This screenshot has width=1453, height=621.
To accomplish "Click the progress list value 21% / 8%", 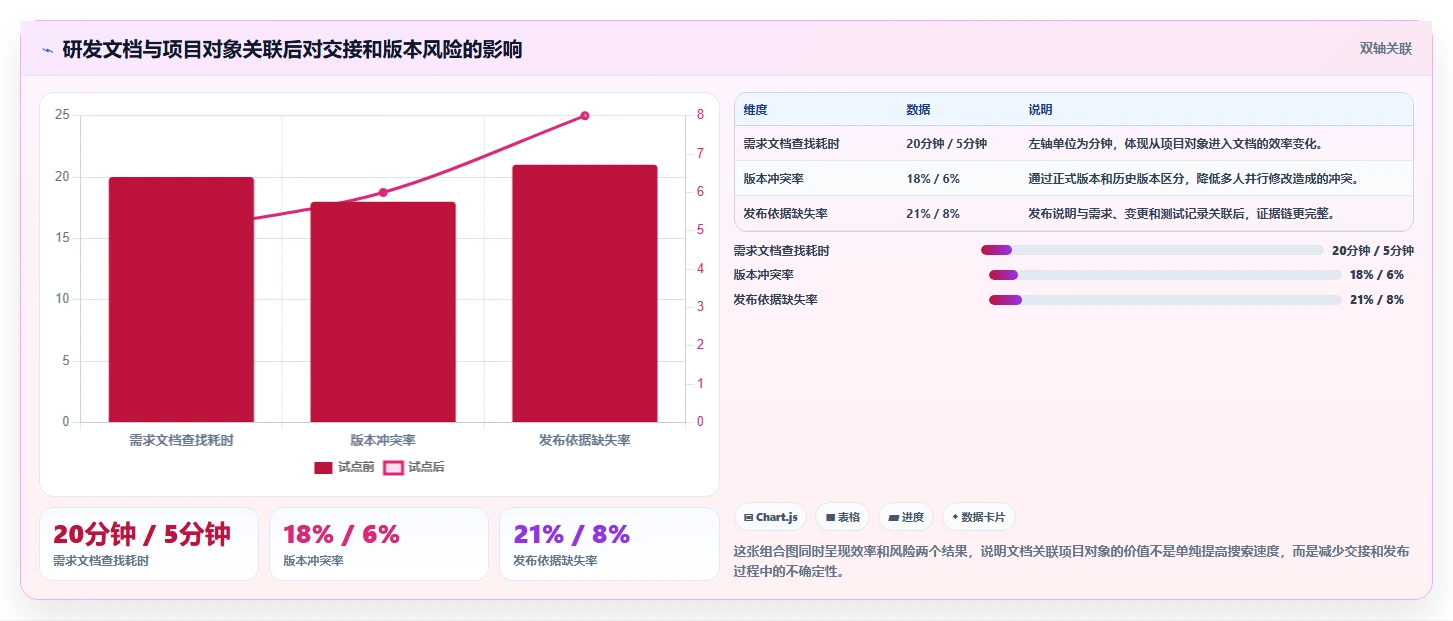I will click(x=1377, y=300).
